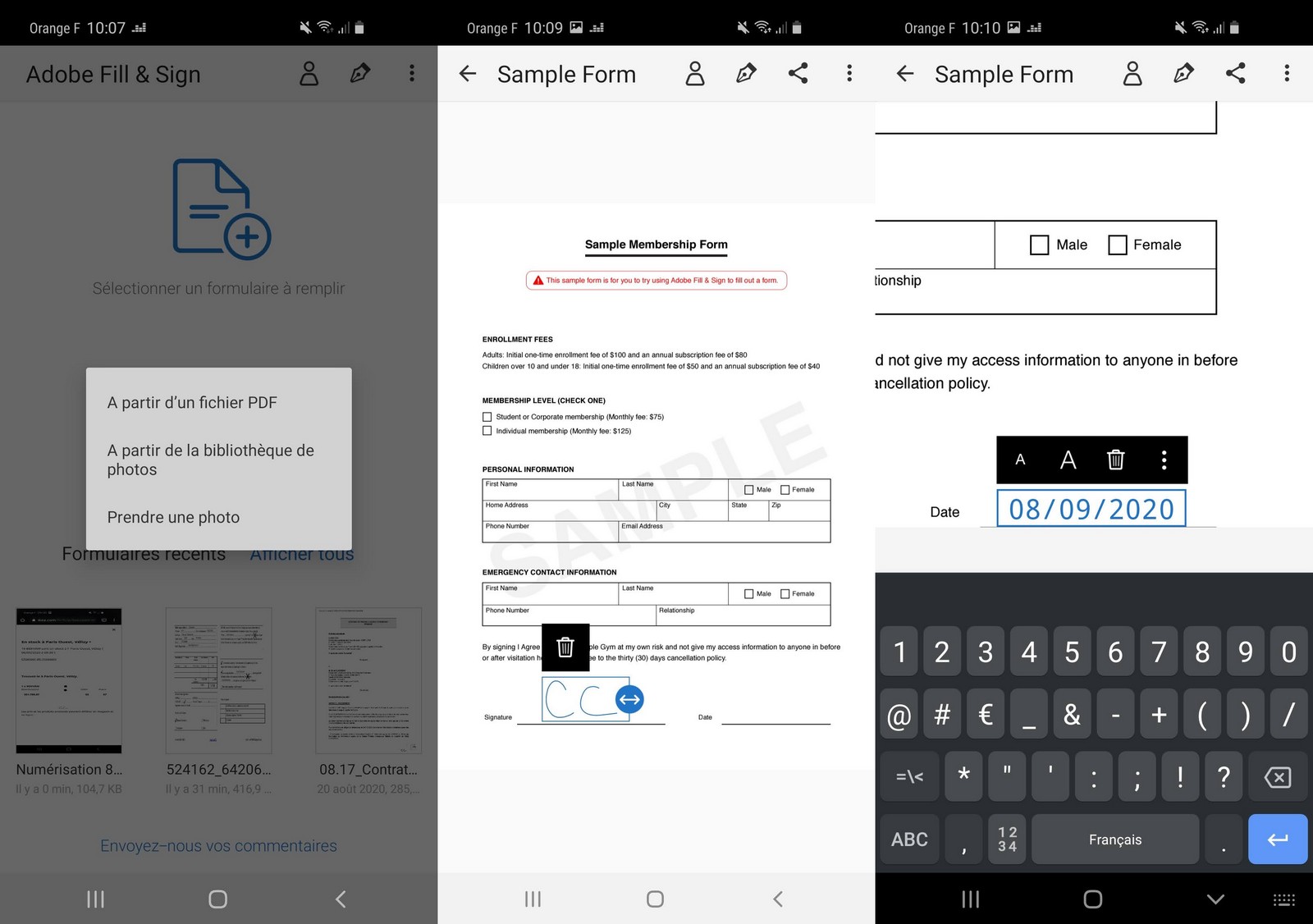Viewport: 1313px width, 924px height.
Task: Click the blue signature resize handle
Action: point(629,699)
